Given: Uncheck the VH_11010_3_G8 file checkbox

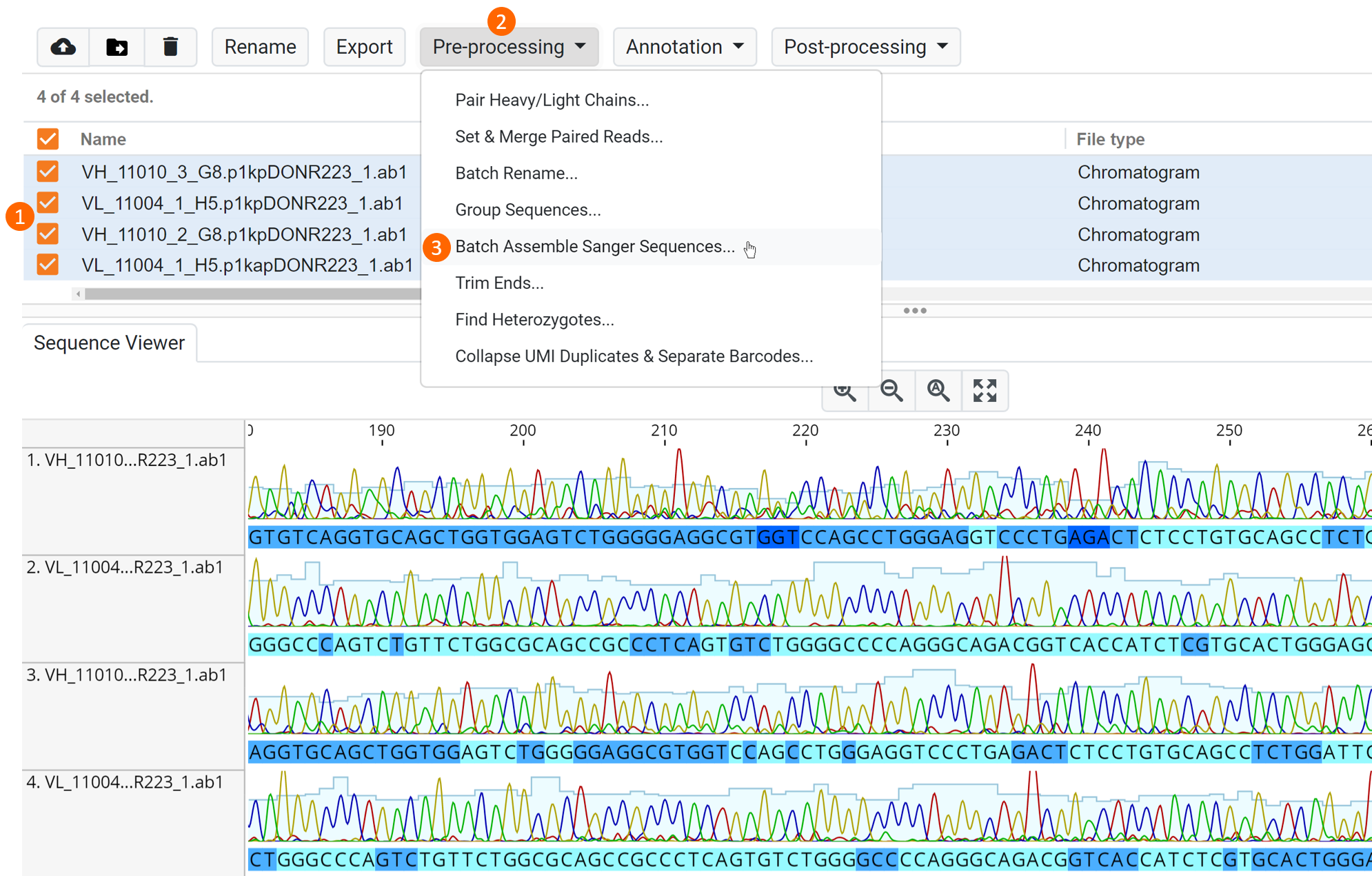Looking at the screenshot, I should 48,172.
